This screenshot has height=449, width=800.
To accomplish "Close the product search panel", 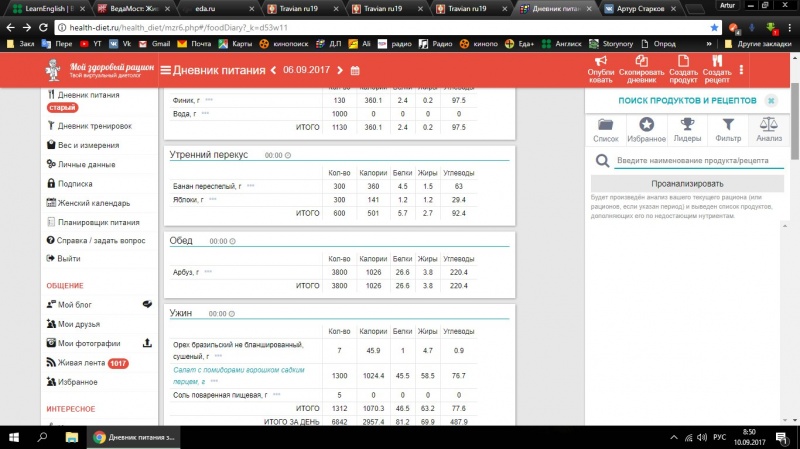I will tap(771, 101).
